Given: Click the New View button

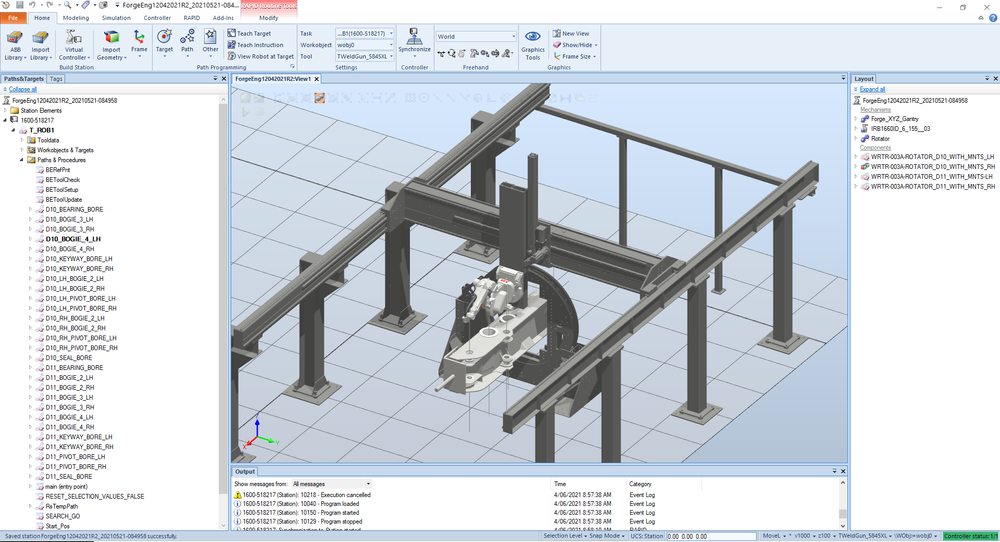Looking at the screenshot, I should pos(571,33).
